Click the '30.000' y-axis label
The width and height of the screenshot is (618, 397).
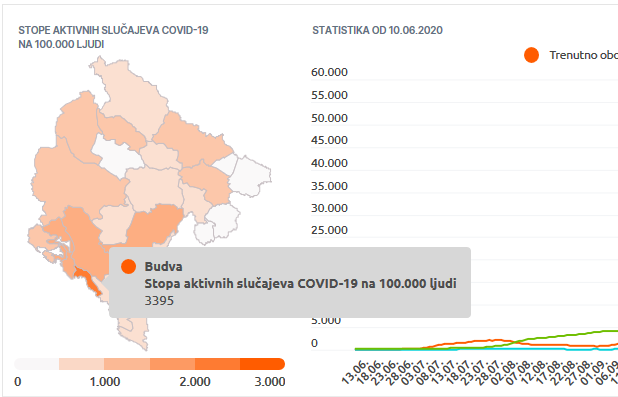click(x=329, y=208)
